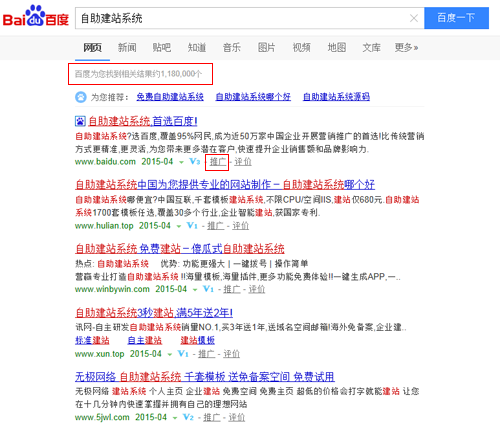This screenshot has height=426, width=500.
Task: Click 评价 link on the hulian.top result
Action: 240,226
